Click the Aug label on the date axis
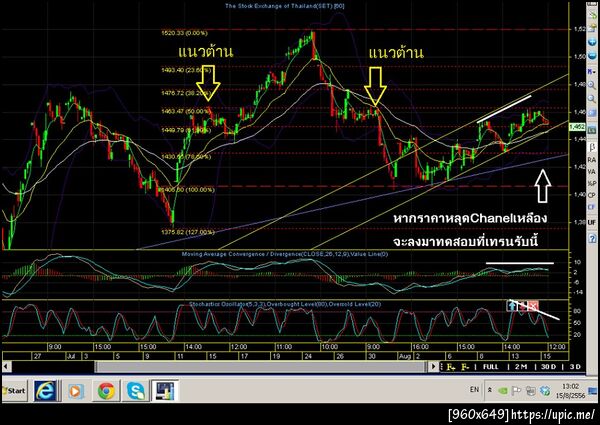The height and width of the screenshot is (425, 600). 404,356
